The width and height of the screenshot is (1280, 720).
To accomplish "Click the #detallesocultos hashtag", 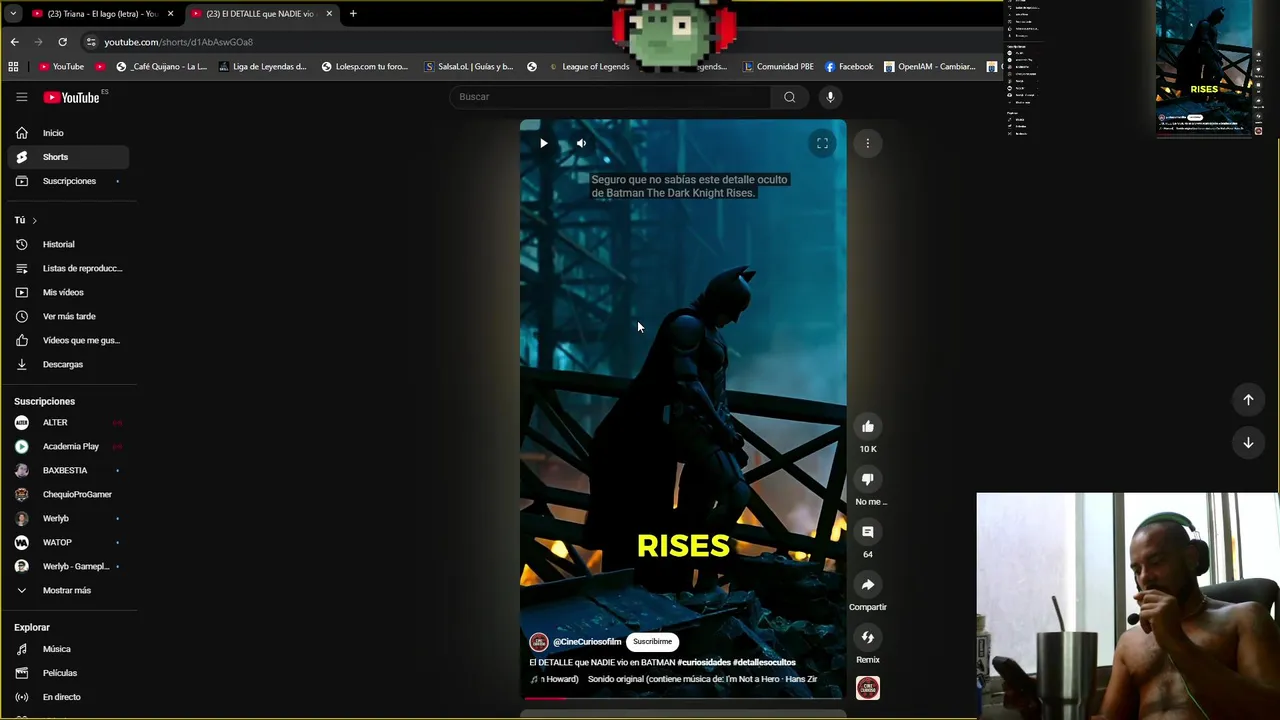I will (764, 662).
